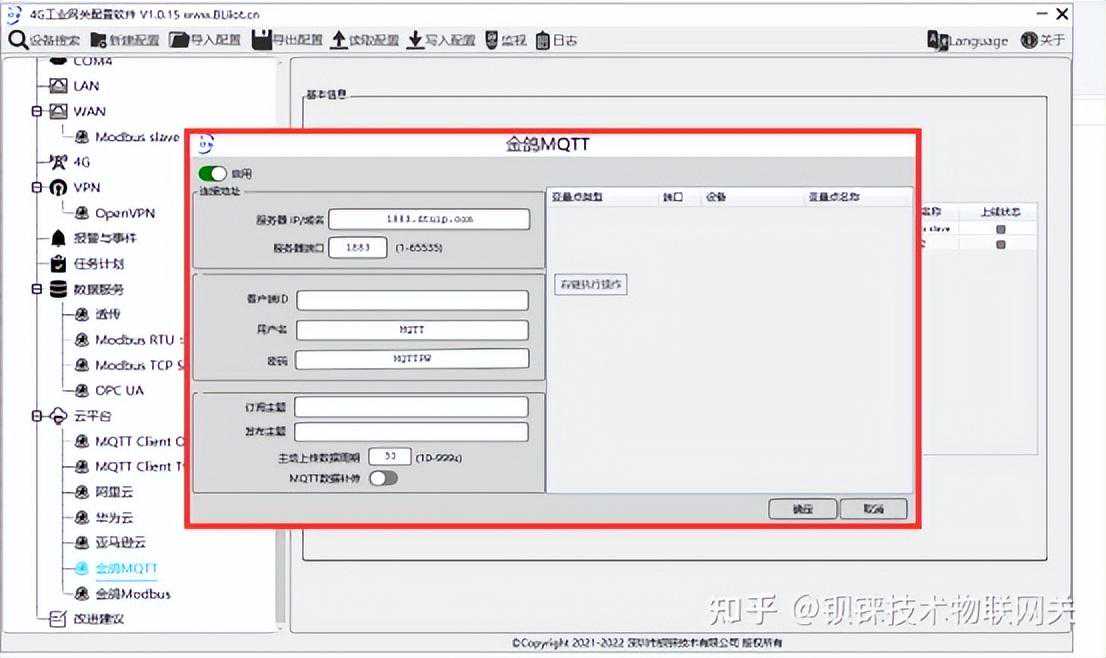Viewport: 1106px width, 658px height.
Task: Click the first upload status checkbox in table
Action: click(1001, 229)
